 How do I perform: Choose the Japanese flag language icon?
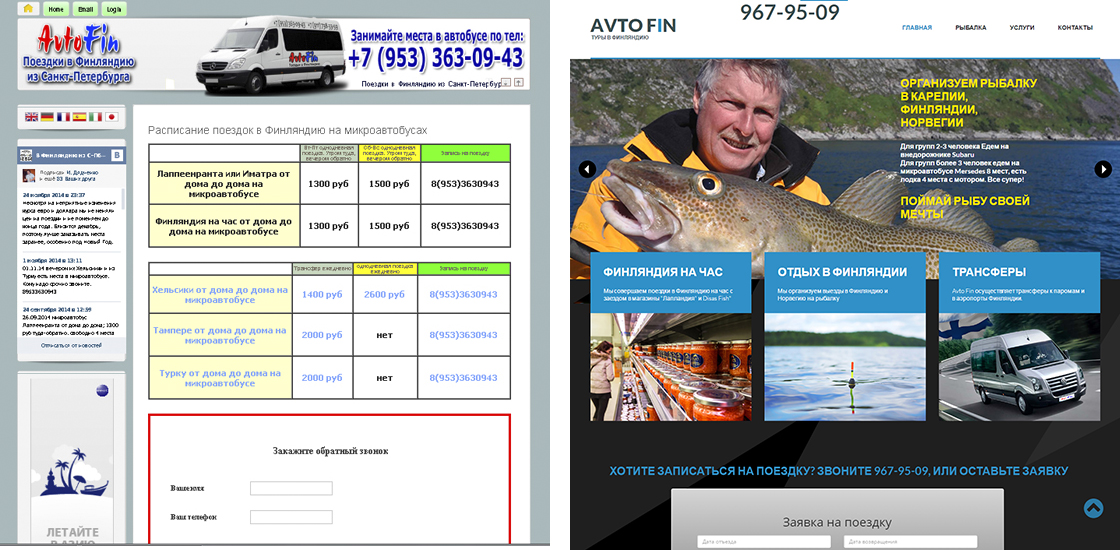111,117
